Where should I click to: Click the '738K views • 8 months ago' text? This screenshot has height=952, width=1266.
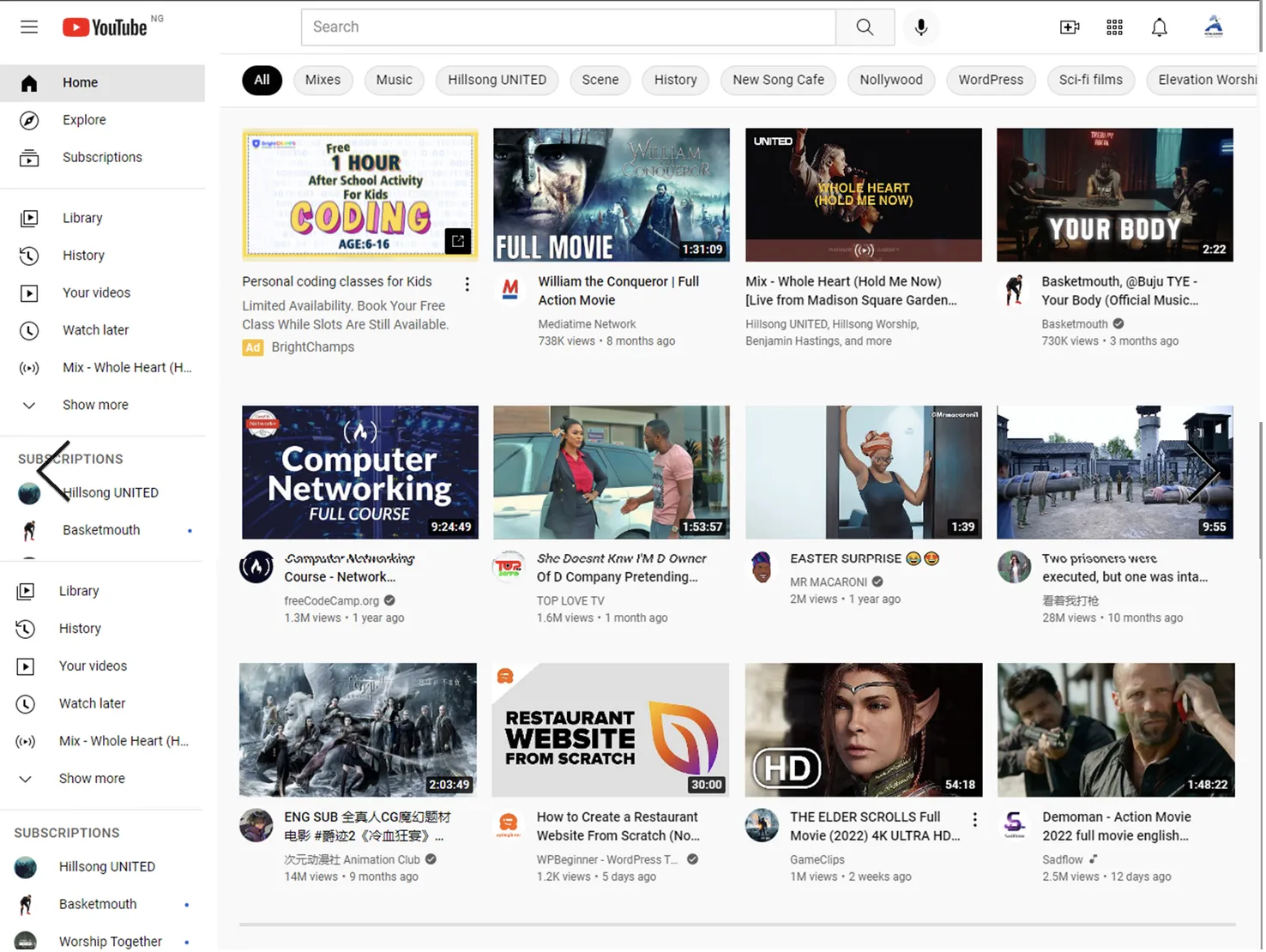pos(608,342)
